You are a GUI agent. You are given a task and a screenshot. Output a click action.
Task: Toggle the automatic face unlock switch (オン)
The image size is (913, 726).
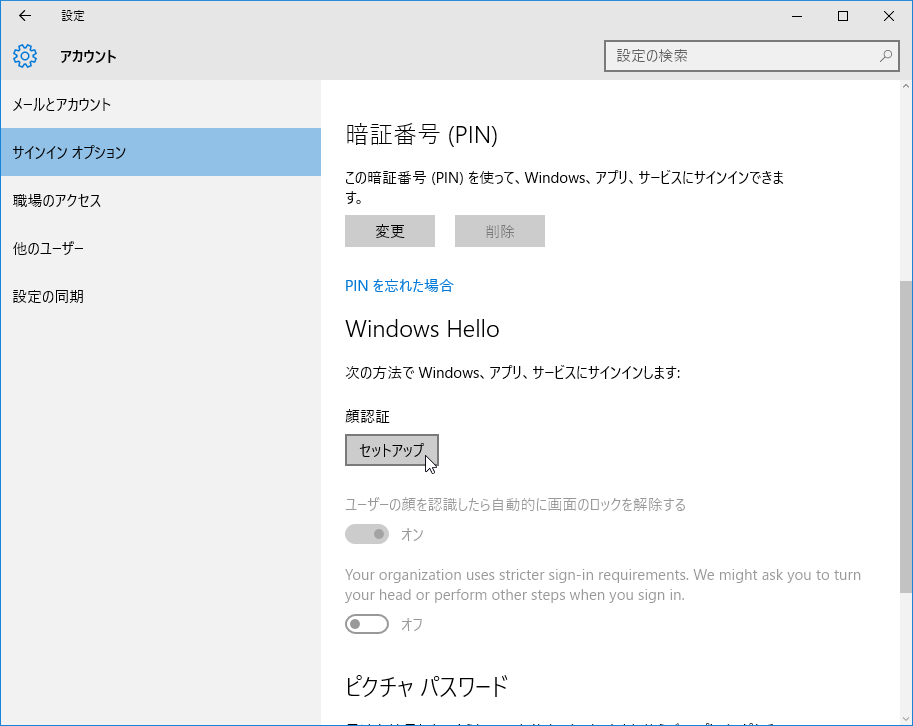(367, 534)
